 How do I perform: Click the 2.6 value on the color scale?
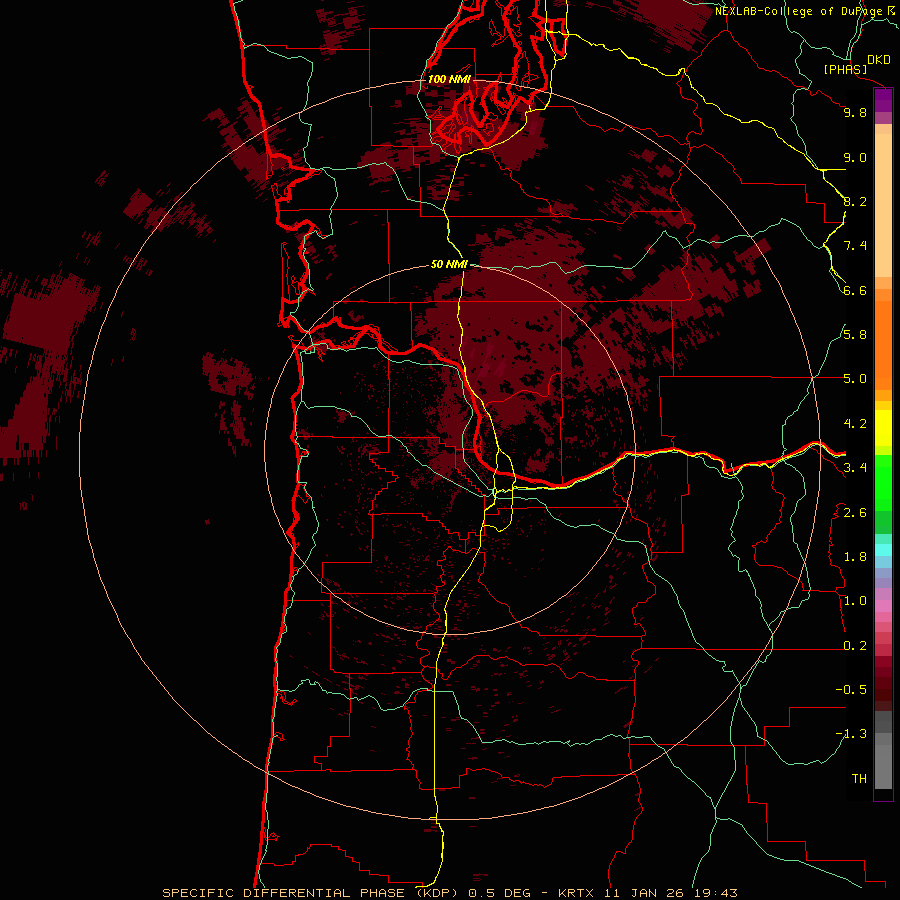coord(855,513)
